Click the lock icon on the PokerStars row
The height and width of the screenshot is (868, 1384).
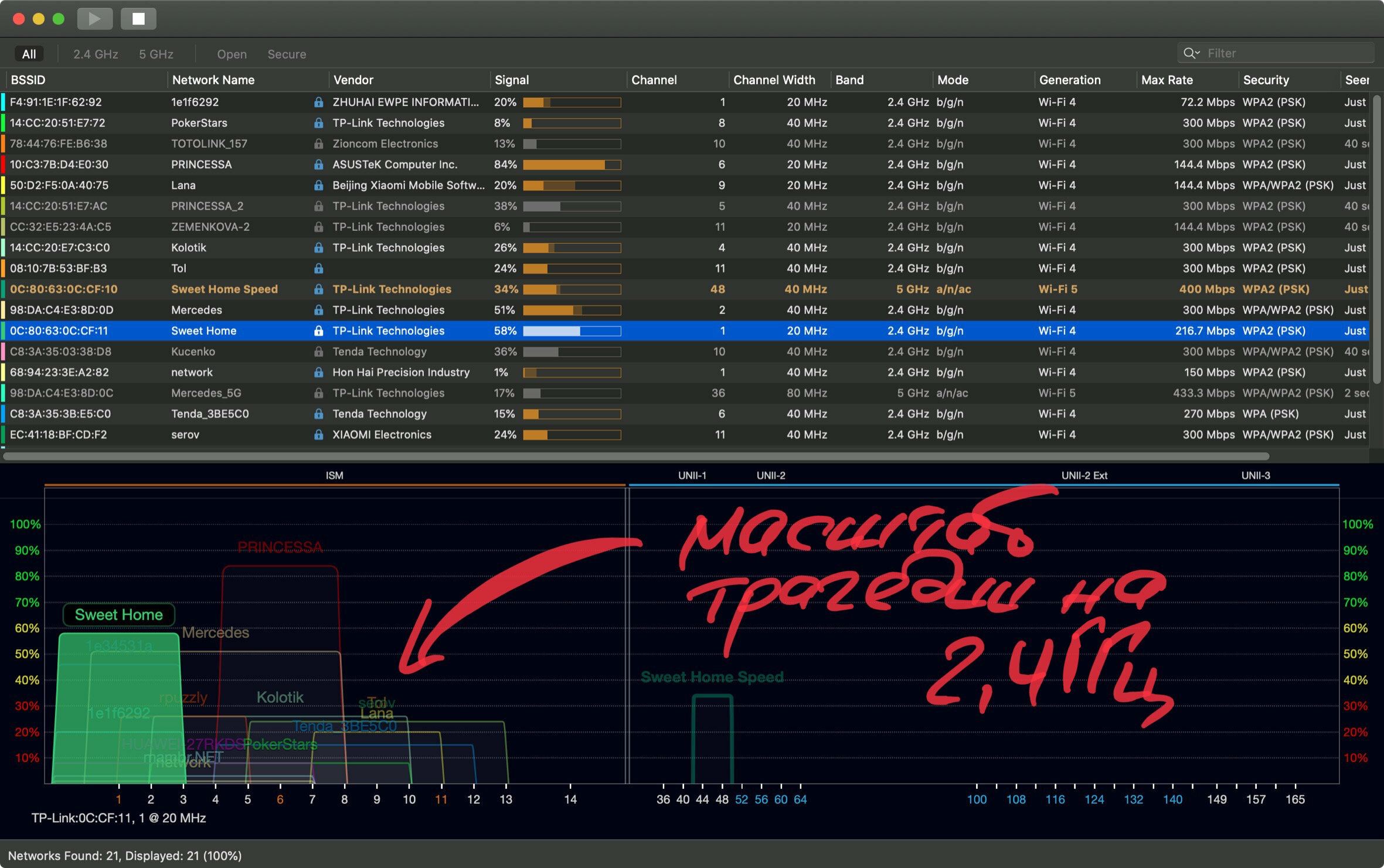pyautogui.click(x=318, y=123)
